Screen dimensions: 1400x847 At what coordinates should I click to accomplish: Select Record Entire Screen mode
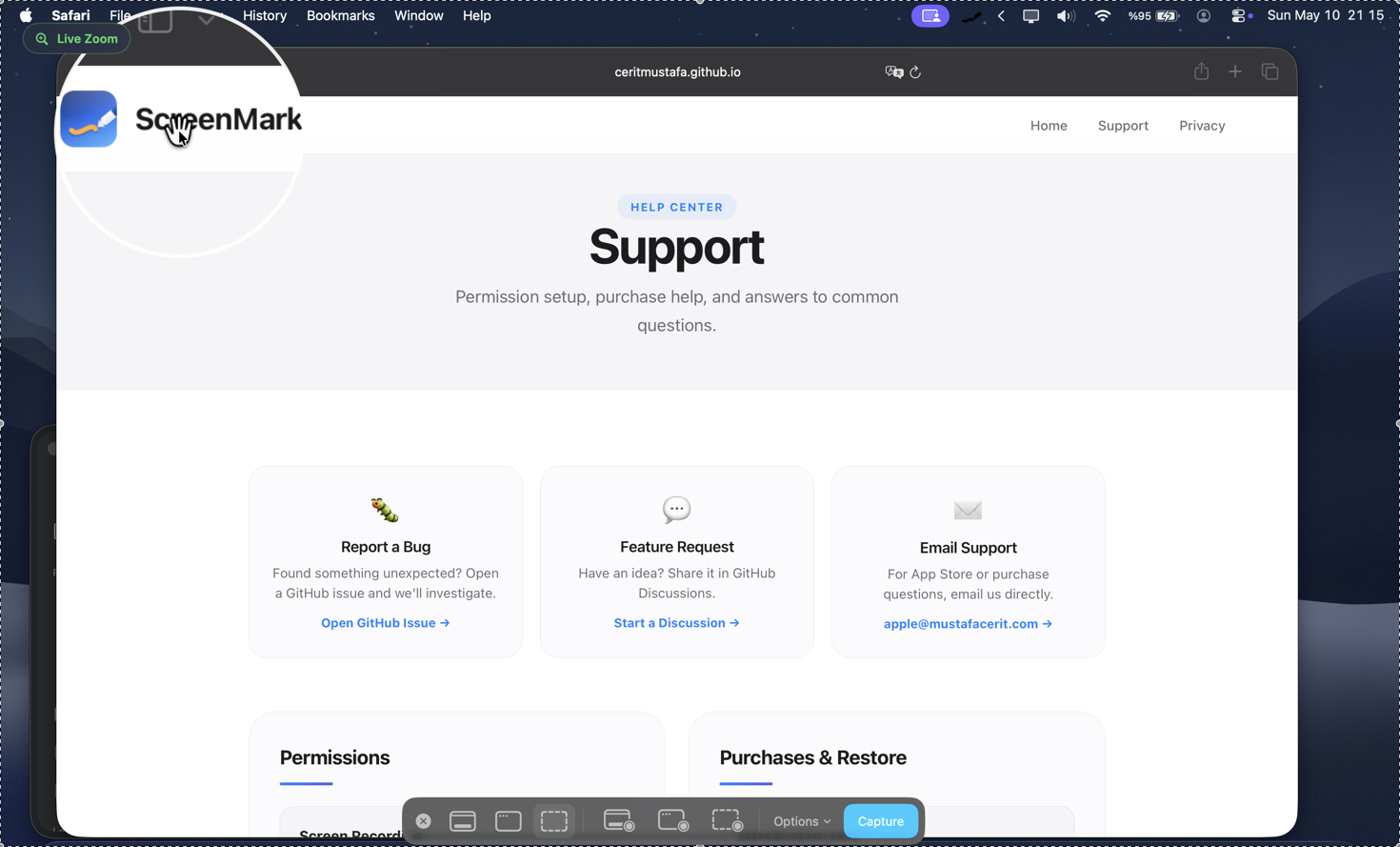(x=619, y=821)
